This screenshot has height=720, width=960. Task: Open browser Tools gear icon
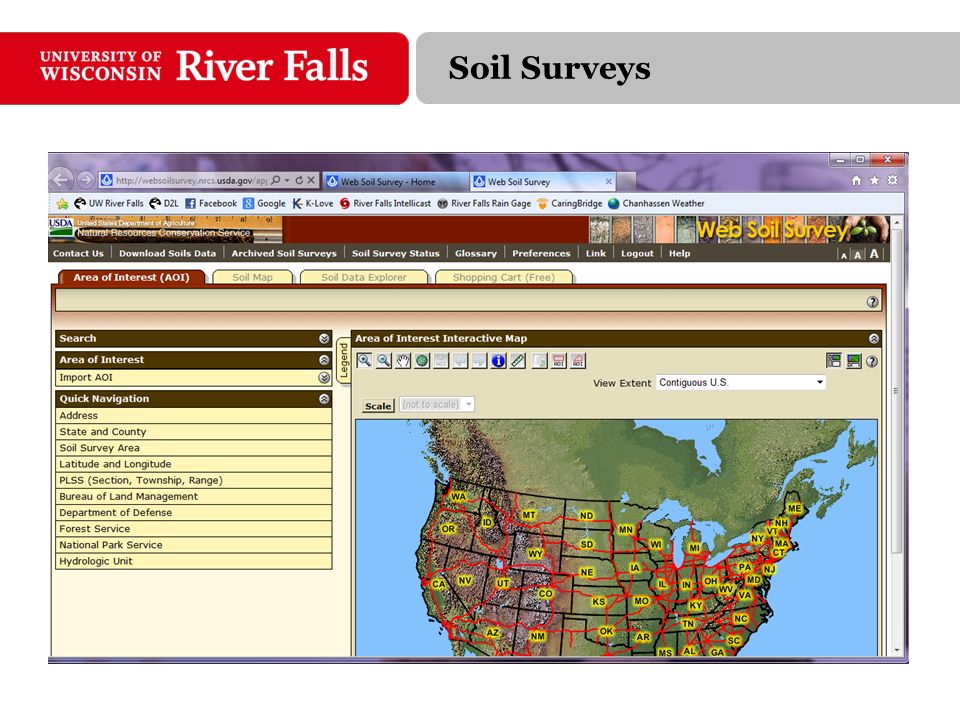[x=893, y=180]
